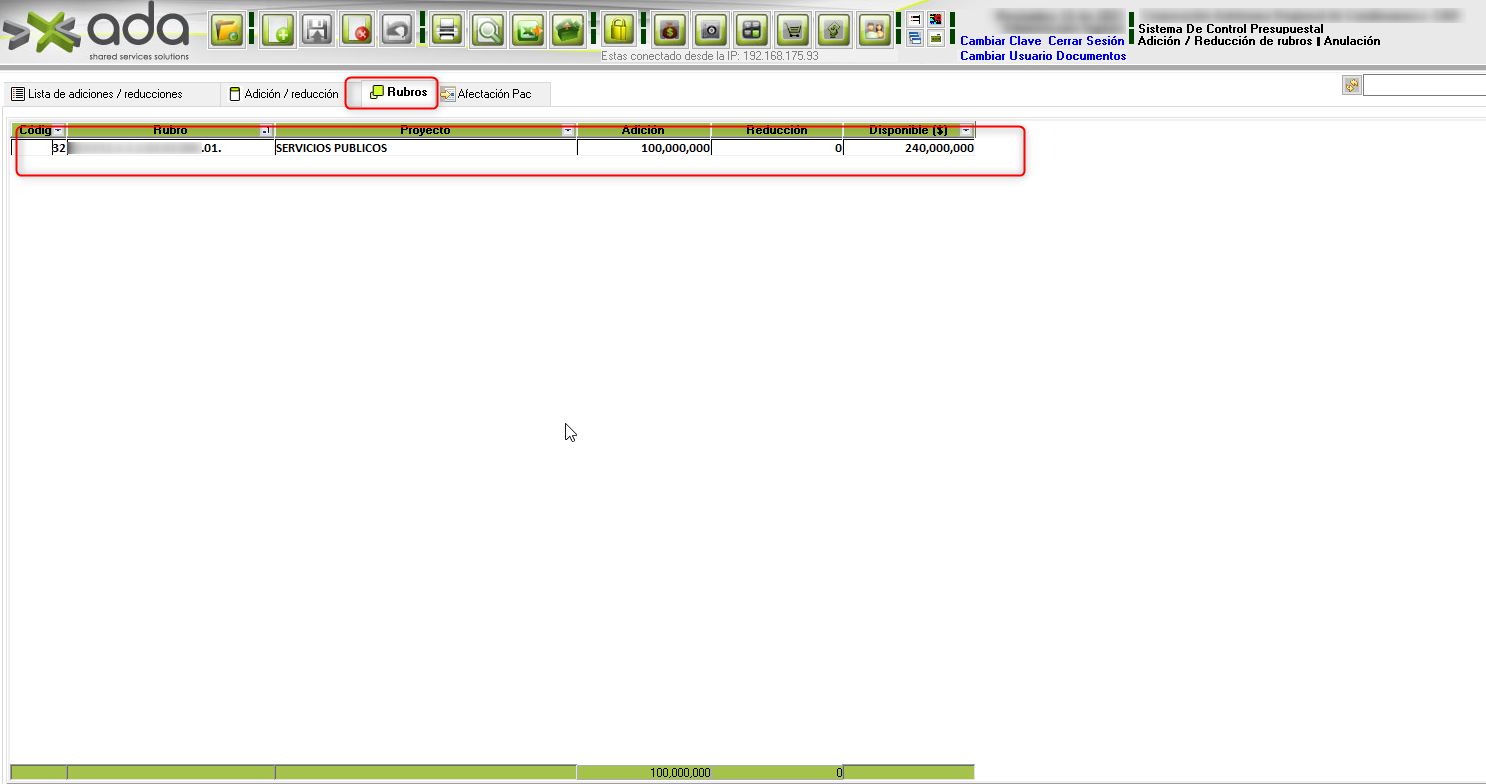Screen dimensions: 1486x784
Task: Click the Adición column header
Action: point(644,131)
